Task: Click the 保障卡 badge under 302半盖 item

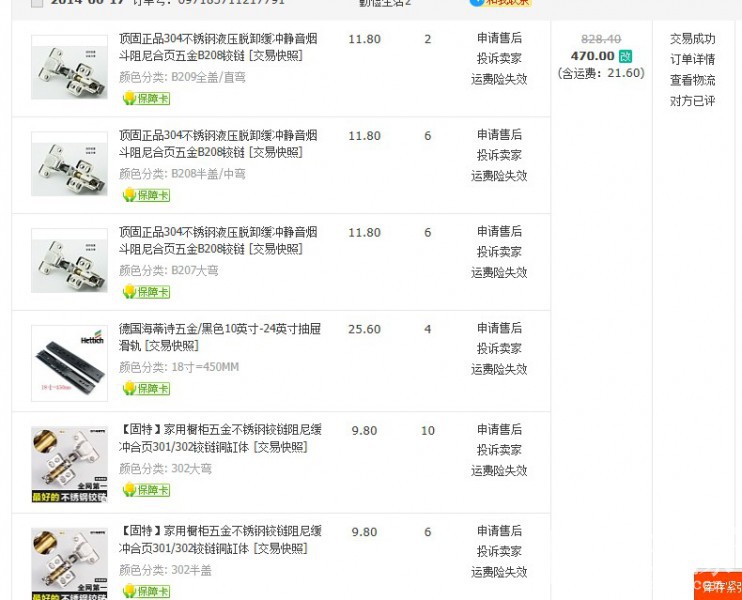Action: [146, 591]
